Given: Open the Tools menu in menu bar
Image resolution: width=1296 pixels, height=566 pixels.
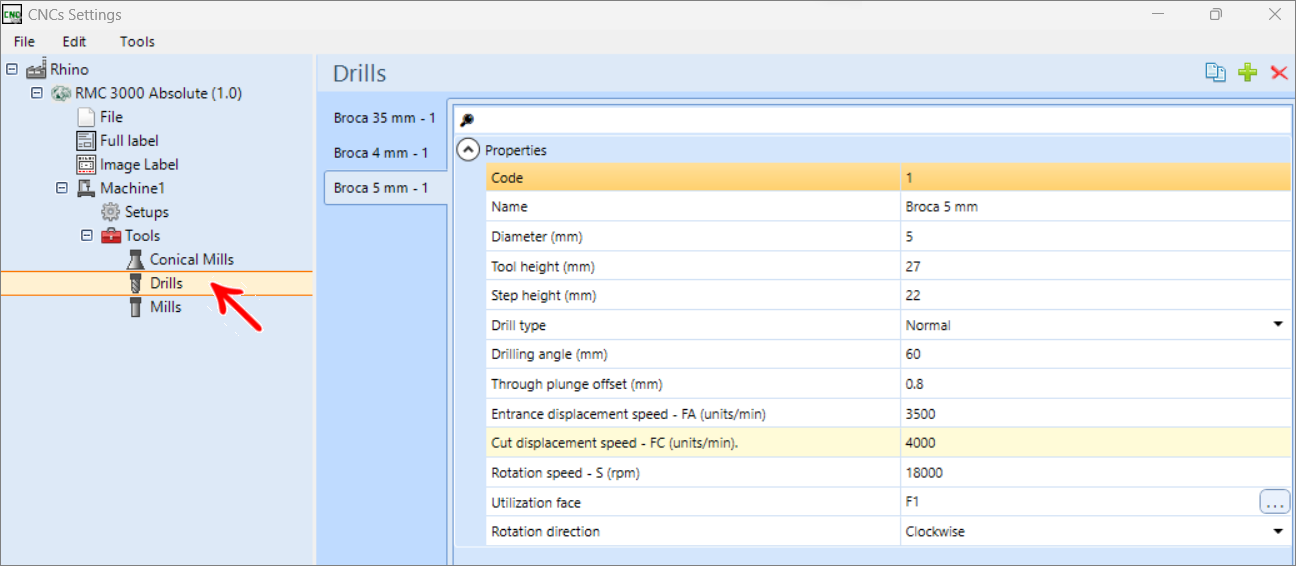Looking at the screenshot, I should point(137,41).
